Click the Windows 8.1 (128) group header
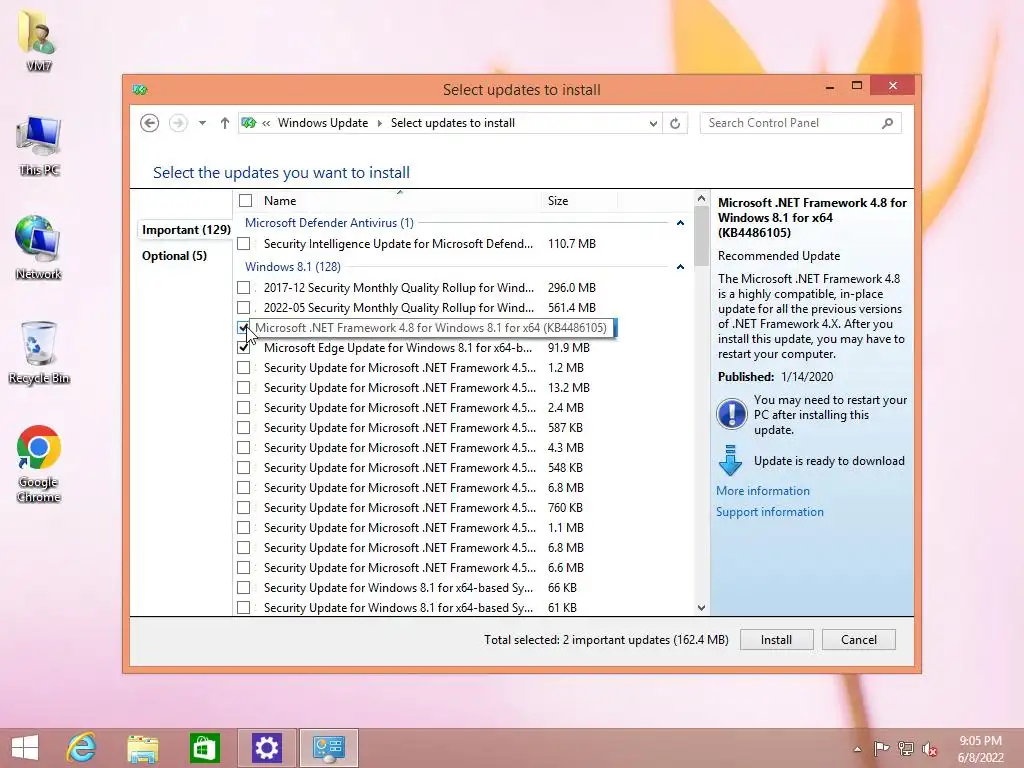Screen dimensions: 1024x768 click(293, 266)
